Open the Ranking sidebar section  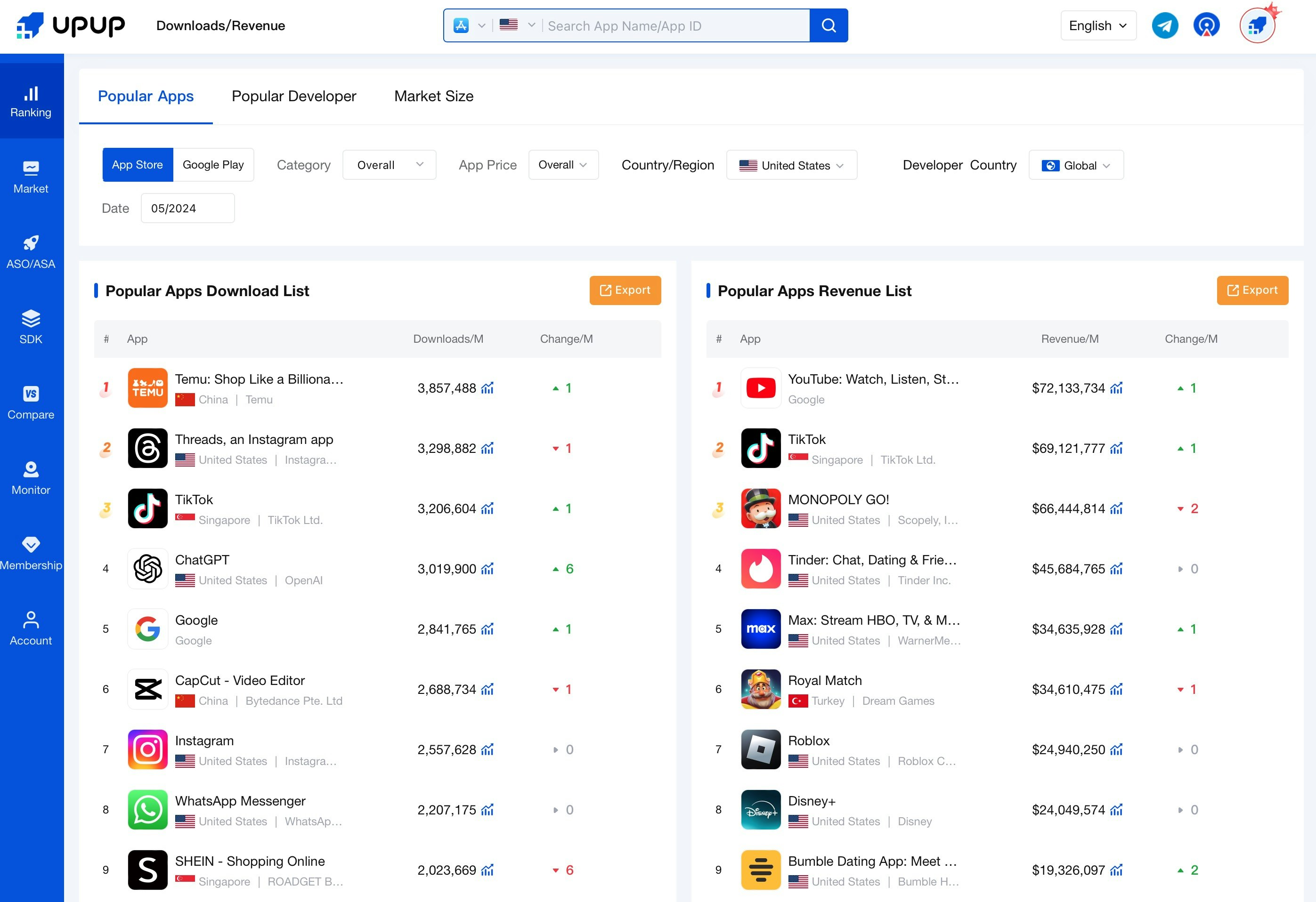click(31, 101)
